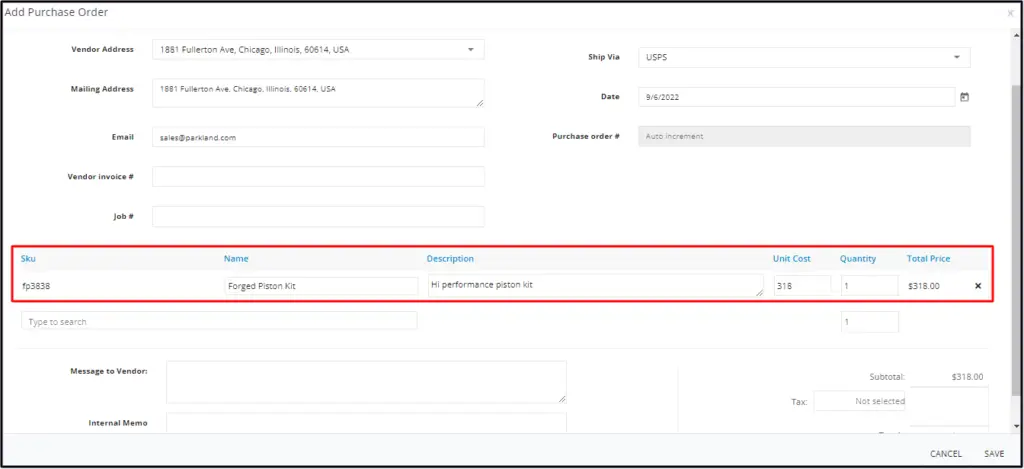Viewport: 1024px width, 469px height.
Task: Sort by Total Price column header
Action: point(928,259)
